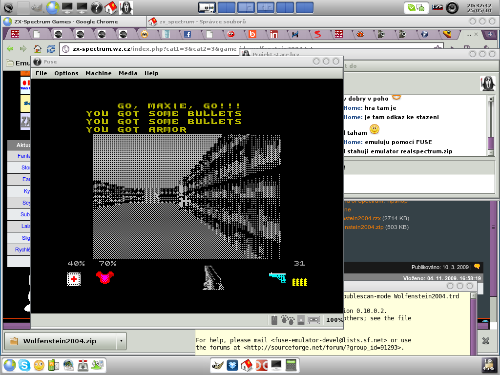Open the icon at bottom panel's right end

[x=489, y=365]
